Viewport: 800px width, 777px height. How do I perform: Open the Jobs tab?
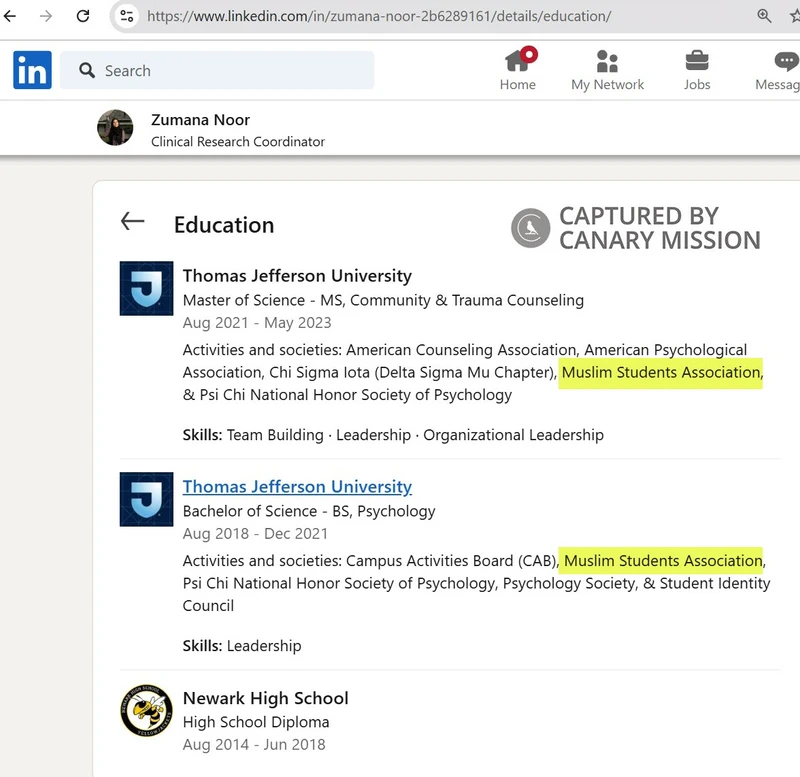697,70
